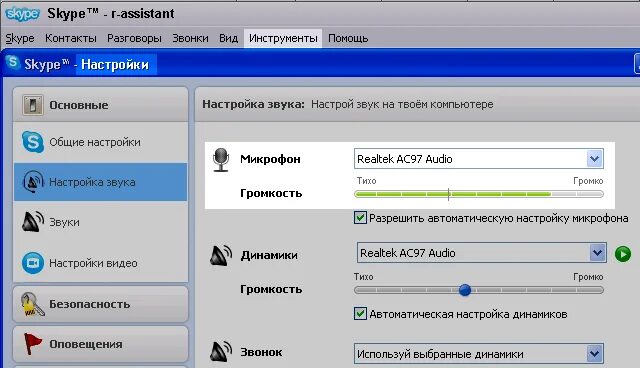
Task: Open the Общие настройки page
Action: (101, 142)
